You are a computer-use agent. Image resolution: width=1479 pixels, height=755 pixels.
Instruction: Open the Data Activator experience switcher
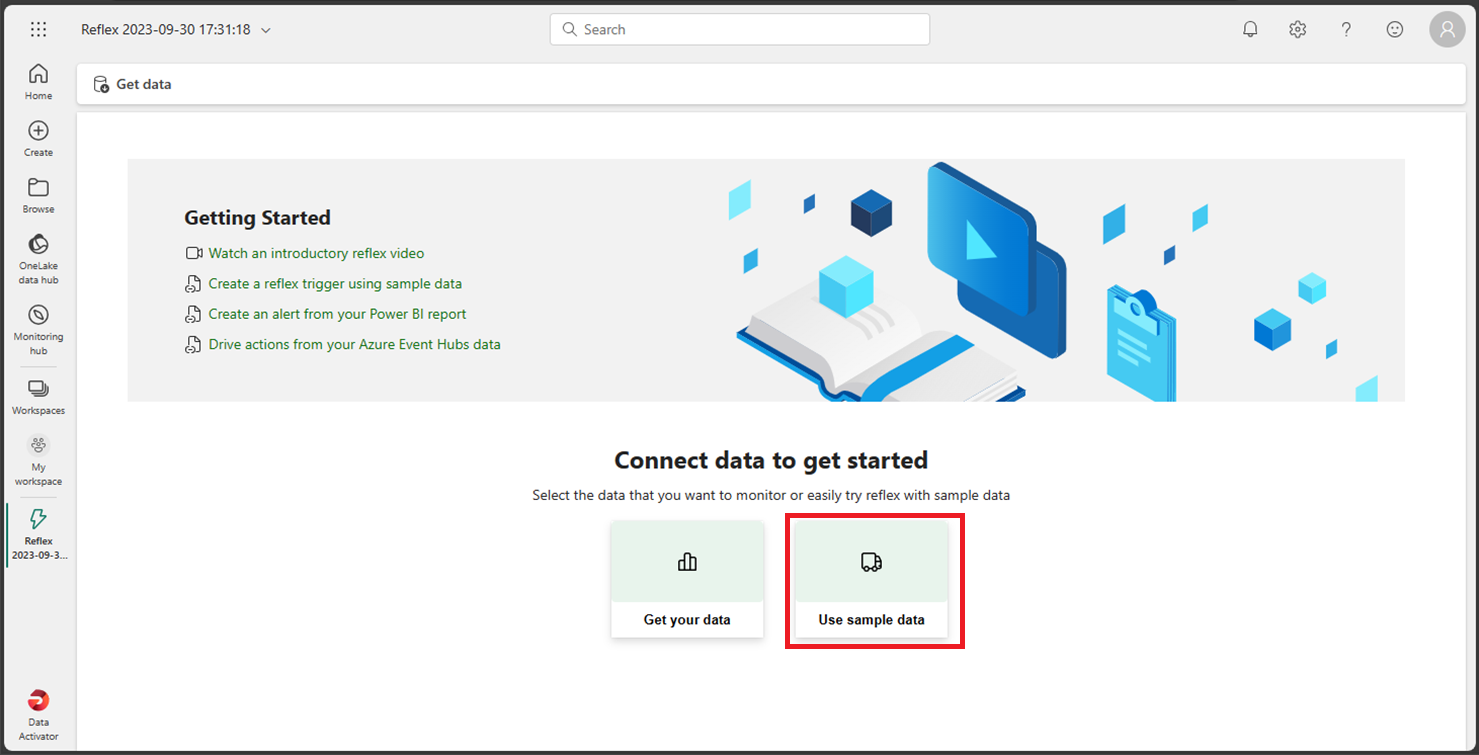click(x=38, y=715)
